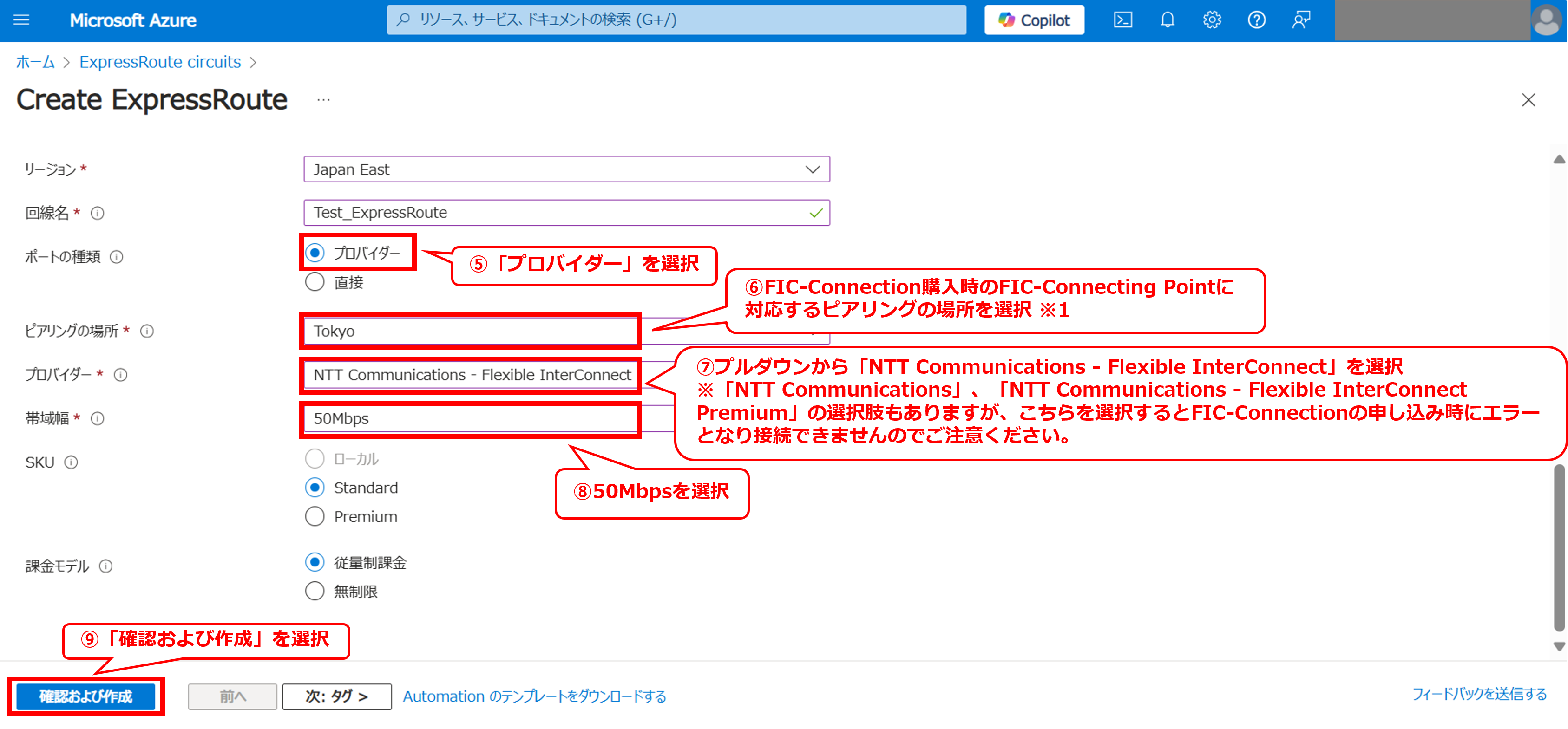Open the Azure portal hamburger menu
This screenshot has width=1568, height=729.
click(21, 20)
